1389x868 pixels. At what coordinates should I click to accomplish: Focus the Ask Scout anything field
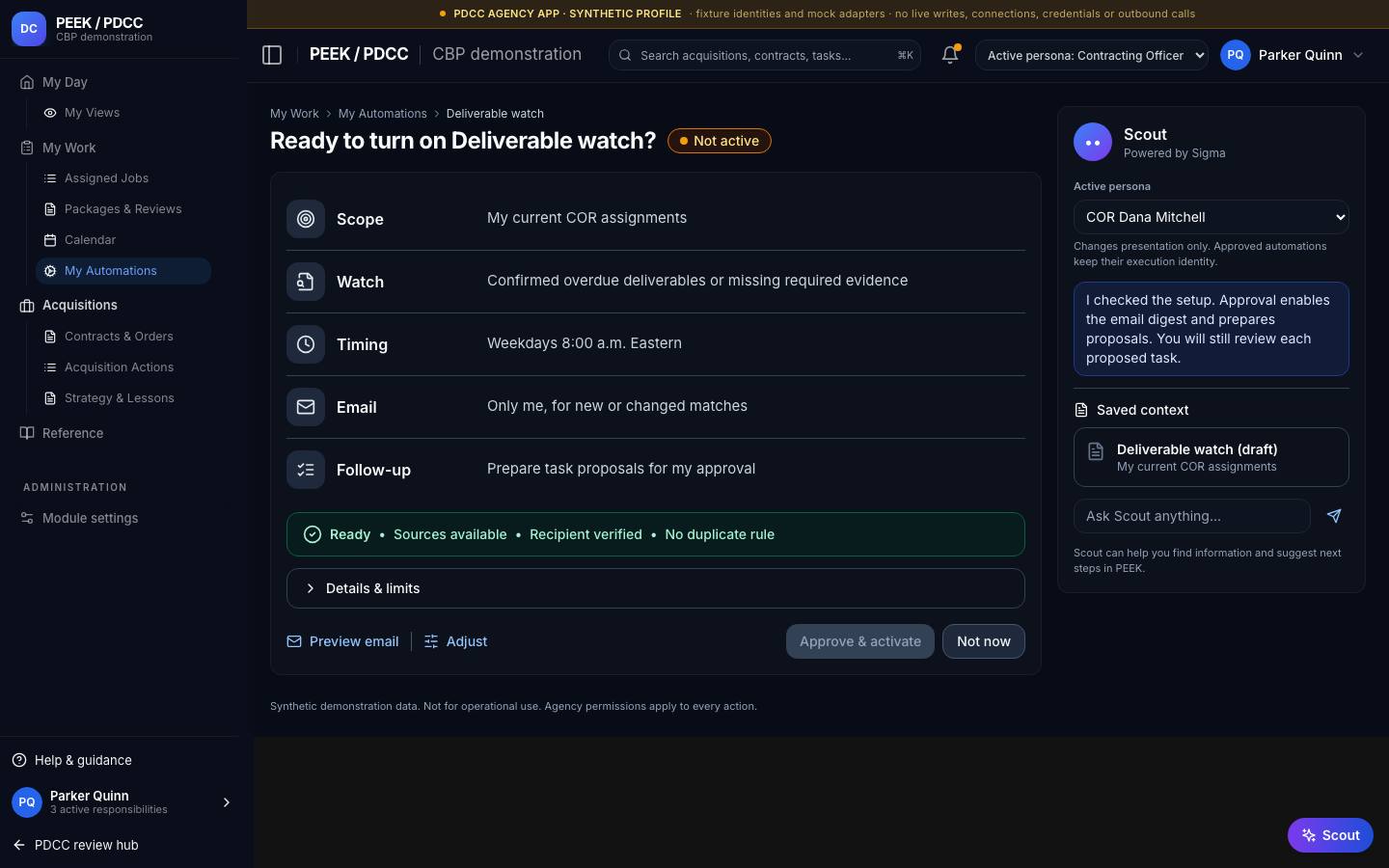pyautogui.click(x=1192, y=516)
